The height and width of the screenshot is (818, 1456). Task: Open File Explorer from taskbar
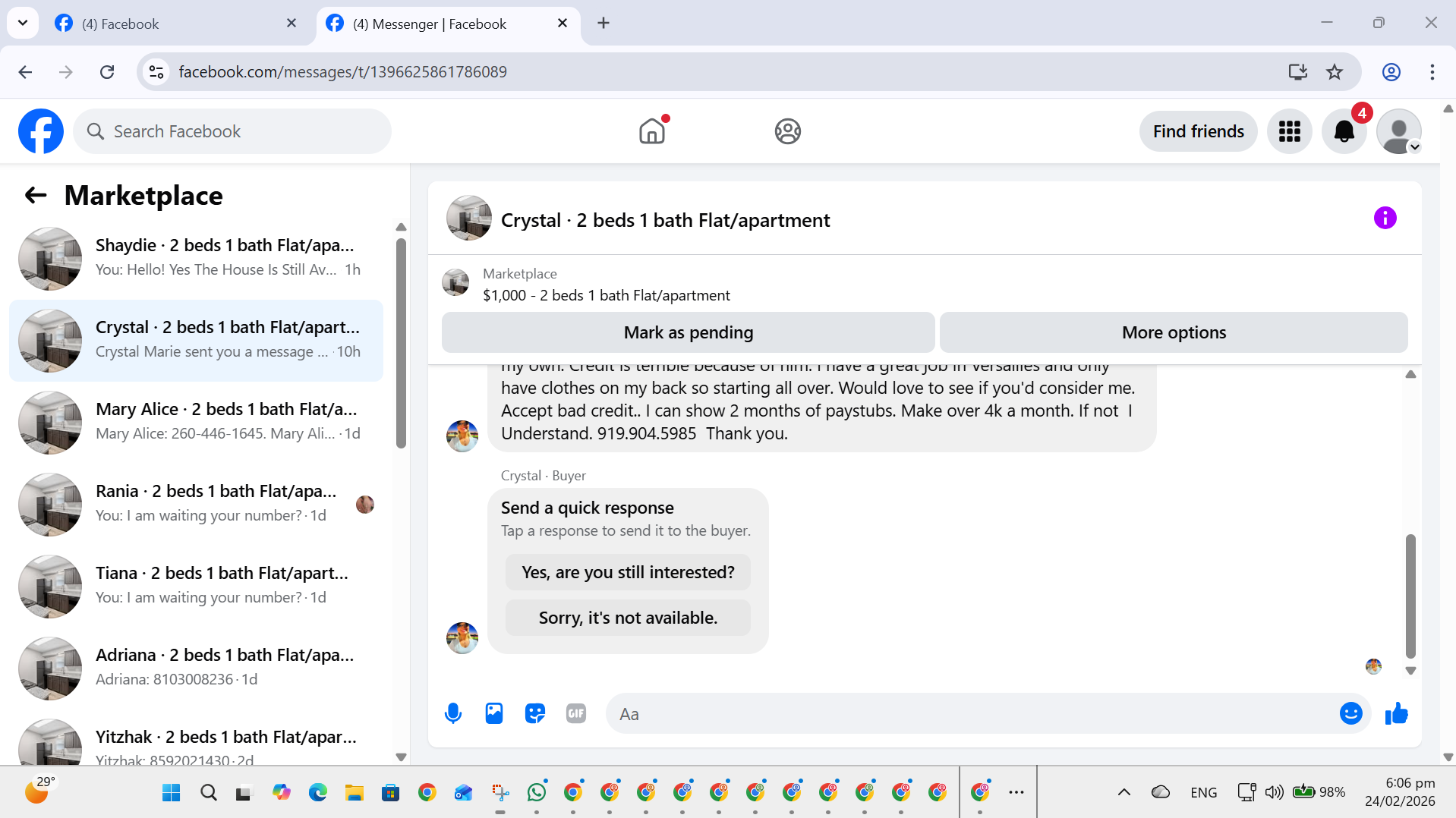355,792
